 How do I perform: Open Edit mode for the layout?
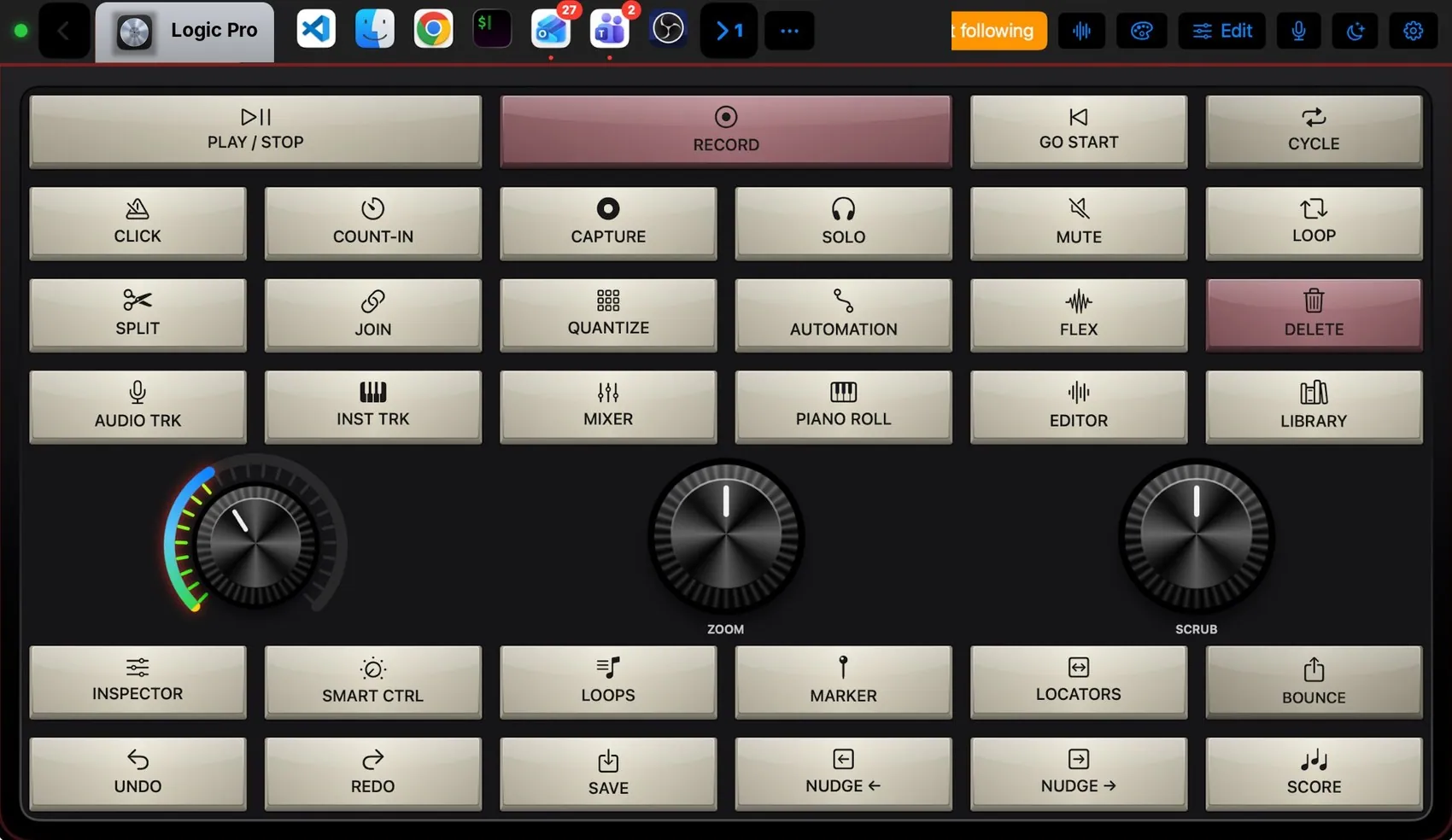[1222, 32]
